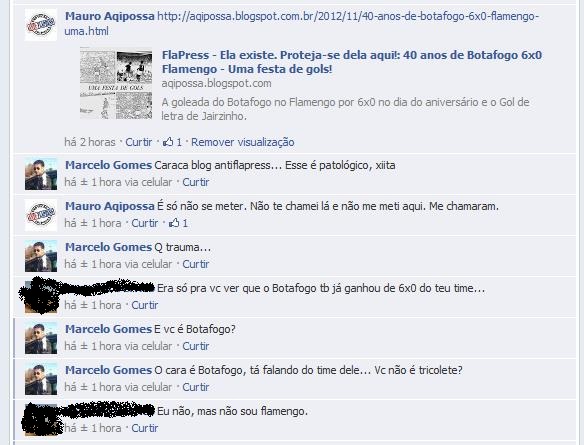
Task: Click Marcelo Gomes avatar beside "Q trauma" comment
Action: (41, 256)
